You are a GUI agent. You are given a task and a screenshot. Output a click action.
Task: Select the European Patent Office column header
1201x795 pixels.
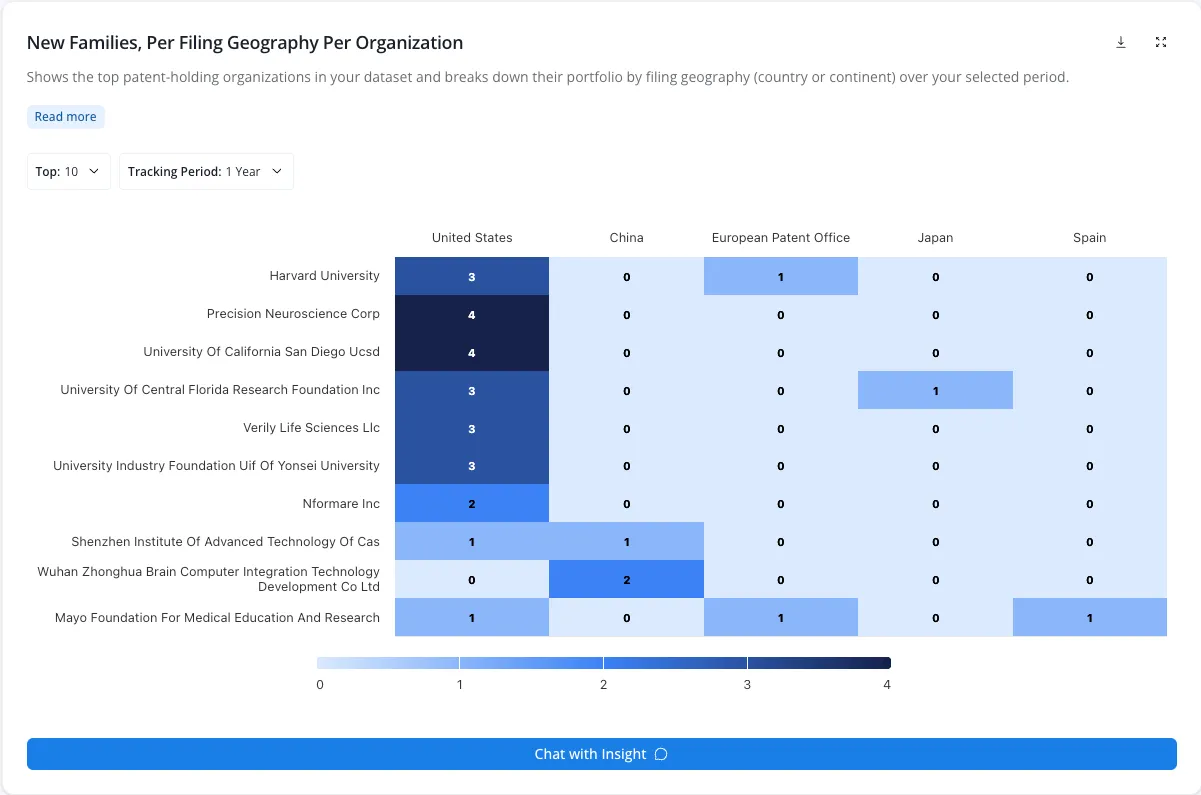point(781,238)
